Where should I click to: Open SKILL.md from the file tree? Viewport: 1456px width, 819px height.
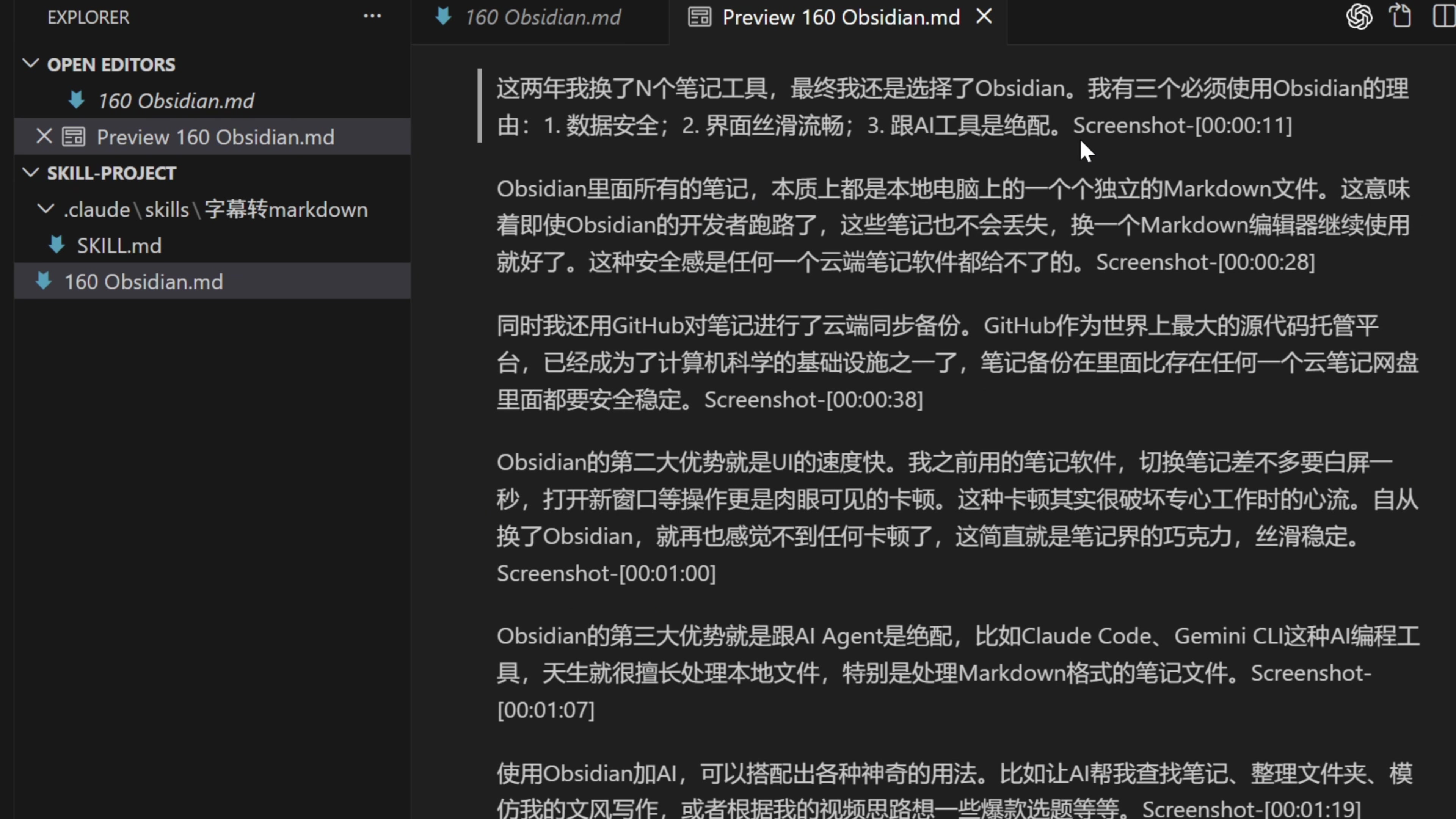[x=119, y=245]
